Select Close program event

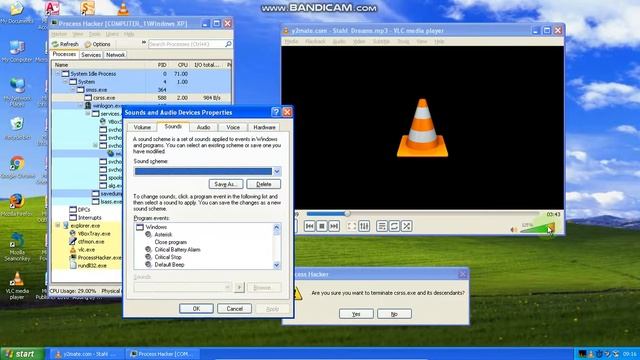click(x=170, y=242)
